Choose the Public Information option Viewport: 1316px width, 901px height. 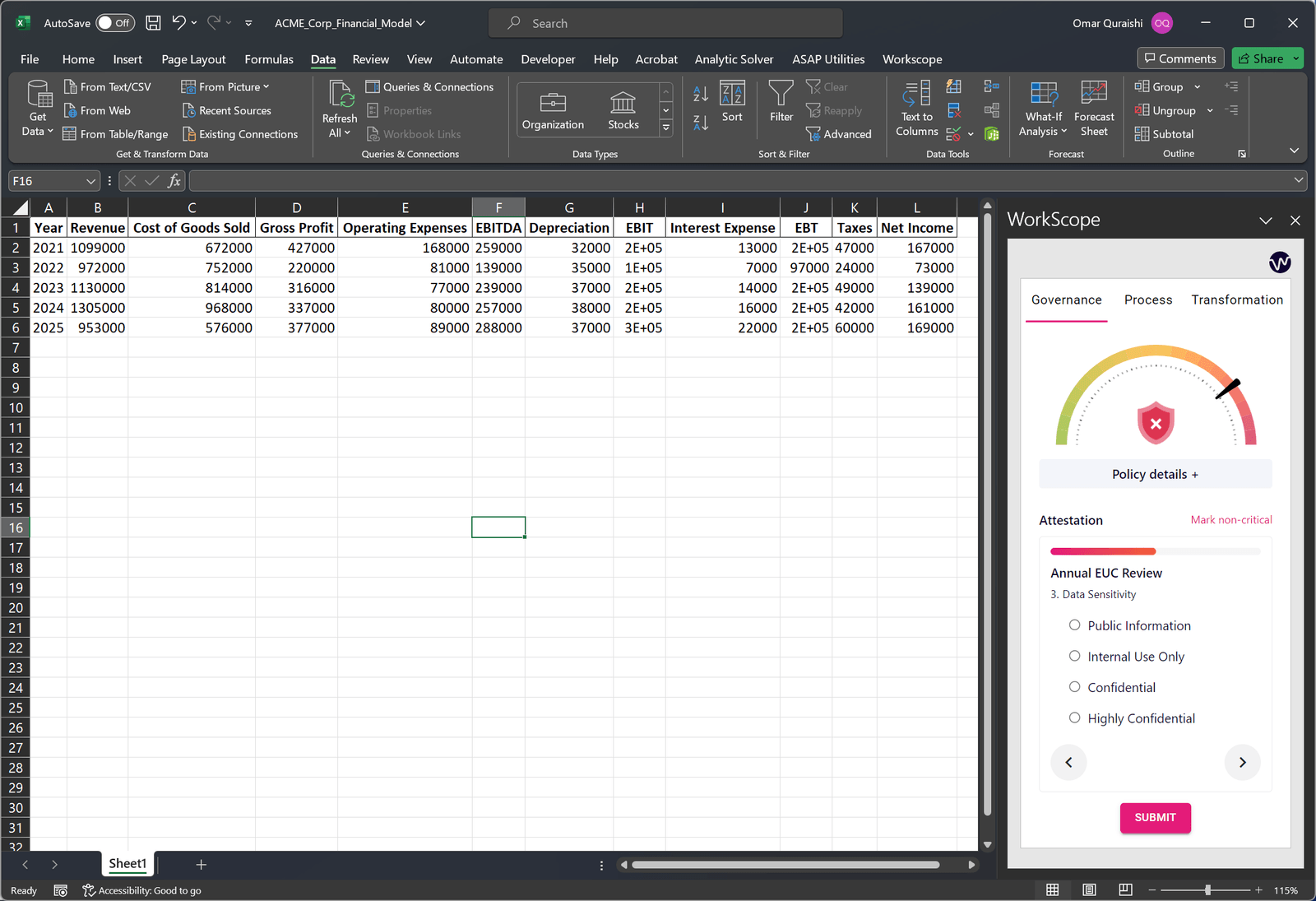(1074, 625)
